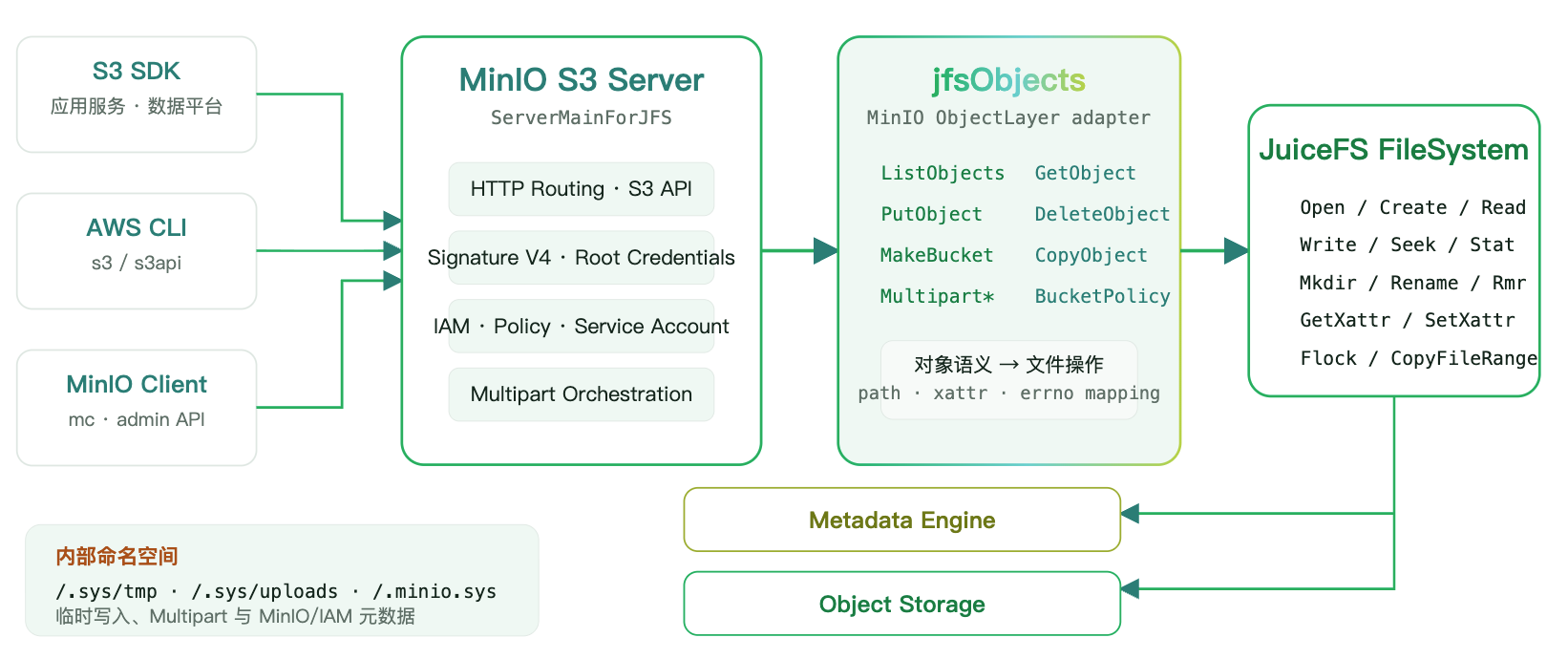This screenshot has height=659, width=1568.
Task: Click the 临时写入、Multipart description line
Action: (x=236, y=616)
